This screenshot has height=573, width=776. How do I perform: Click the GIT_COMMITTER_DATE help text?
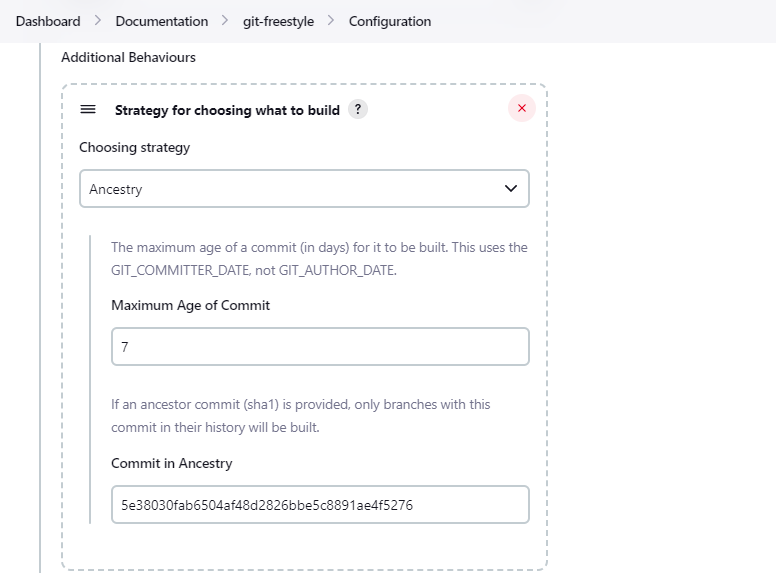click(x=319, y=259)
